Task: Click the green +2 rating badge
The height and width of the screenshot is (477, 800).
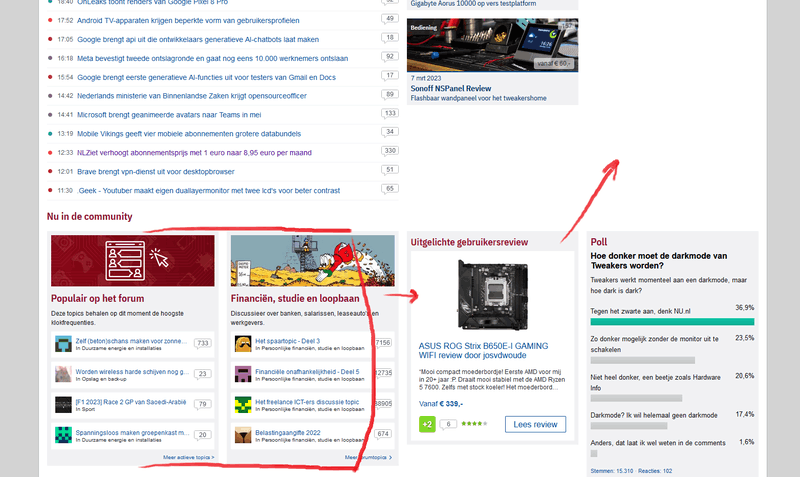Action: pos(427,424)
